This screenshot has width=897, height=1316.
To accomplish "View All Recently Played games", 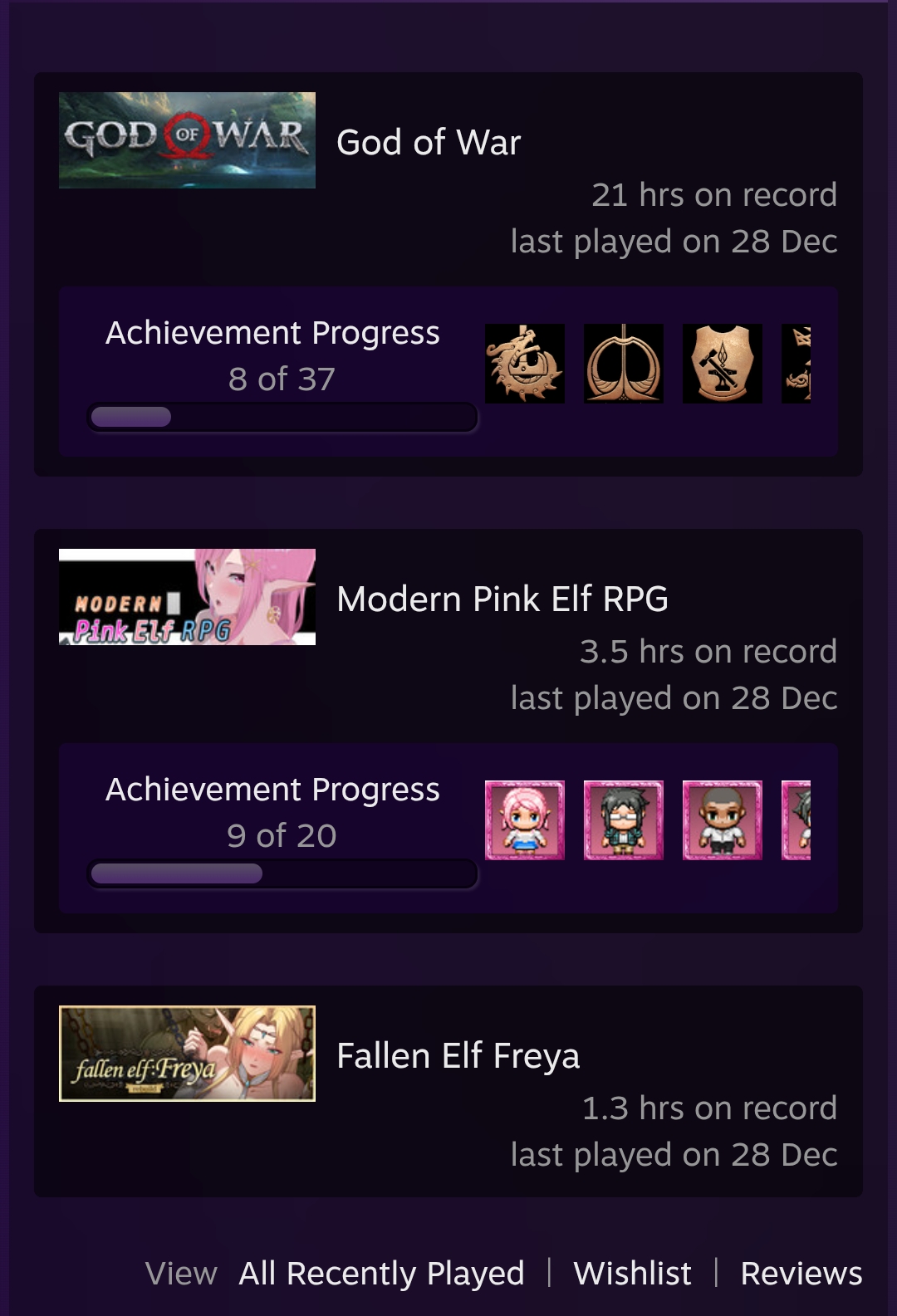I will pos(381,1273).
